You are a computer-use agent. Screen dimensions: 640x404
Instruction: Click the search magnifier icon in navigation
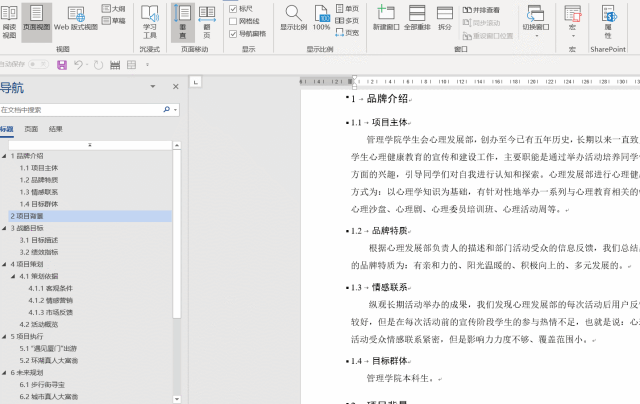(167, 109)
